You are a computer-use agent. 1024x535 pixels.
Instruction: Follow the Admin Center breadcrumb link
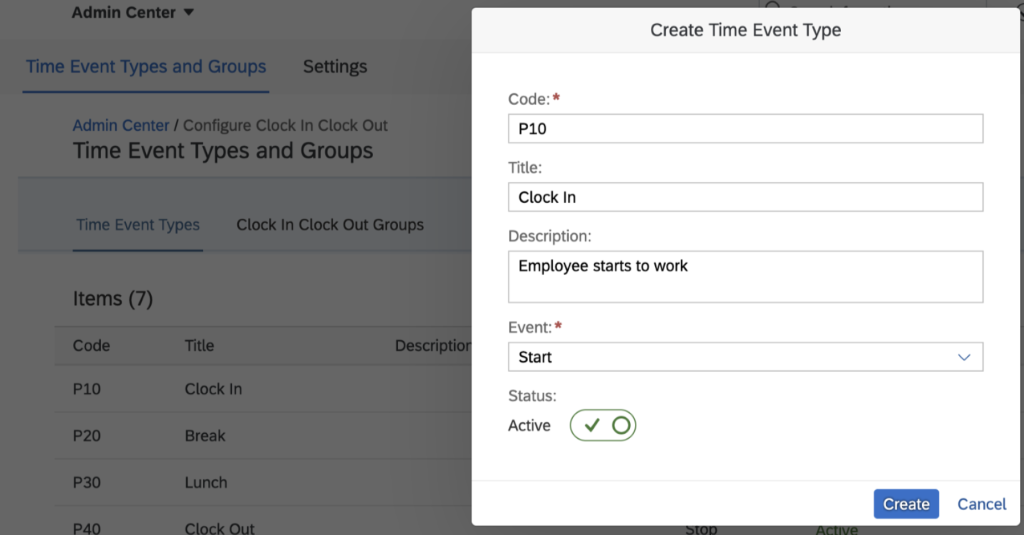click(x=121, y=125)
